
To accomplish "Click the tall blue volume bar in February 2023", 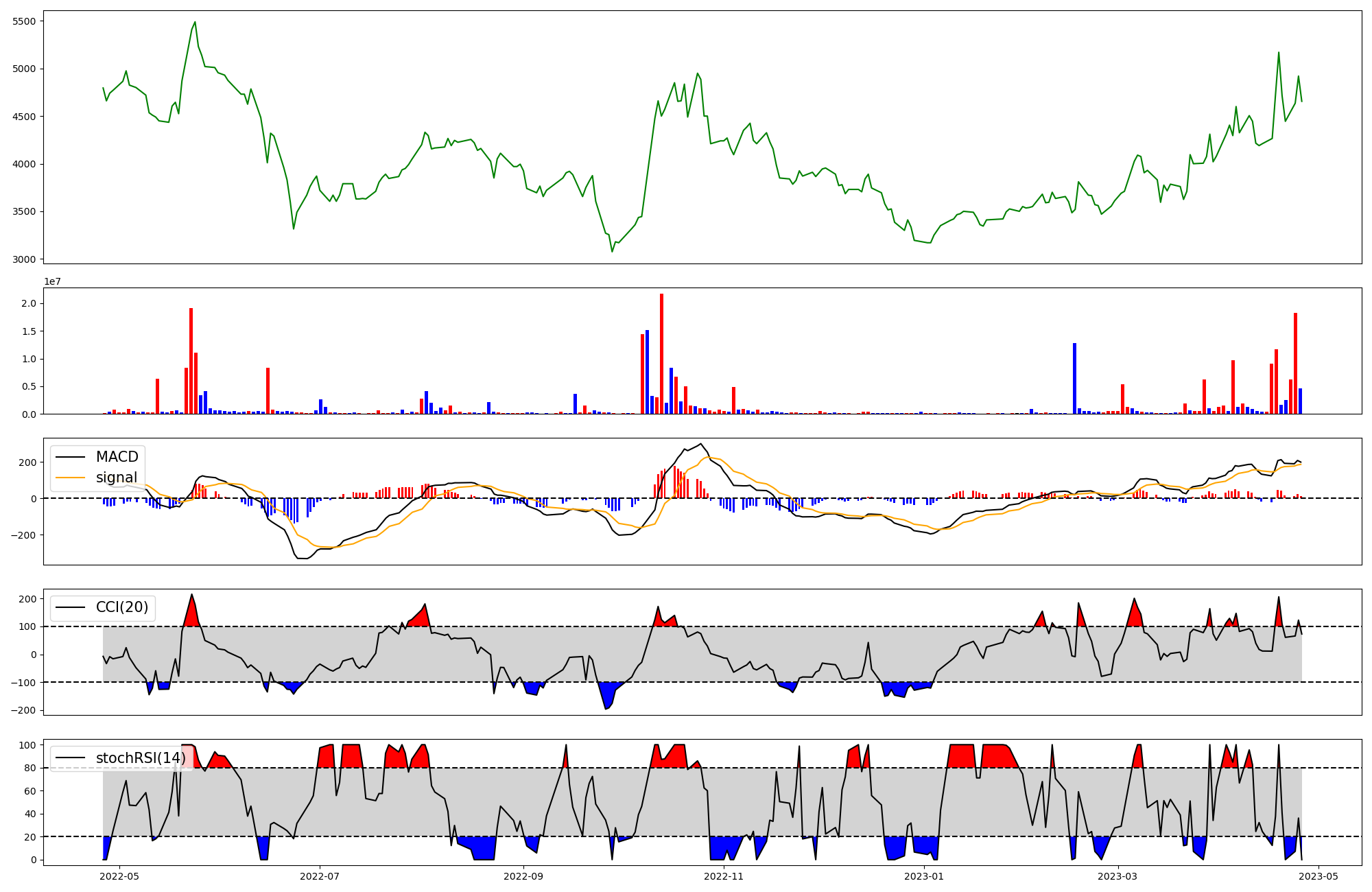I will pyautogui.click(x=1074, y=378).
